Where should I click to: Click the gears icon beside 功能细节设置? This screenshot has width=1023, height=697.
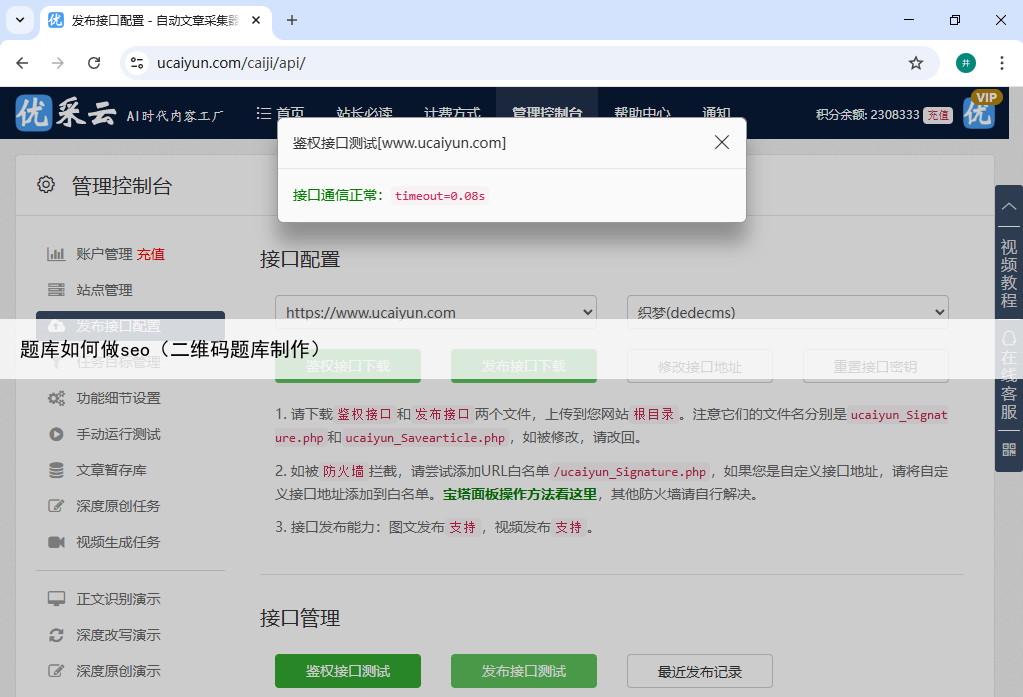[56, 398]
